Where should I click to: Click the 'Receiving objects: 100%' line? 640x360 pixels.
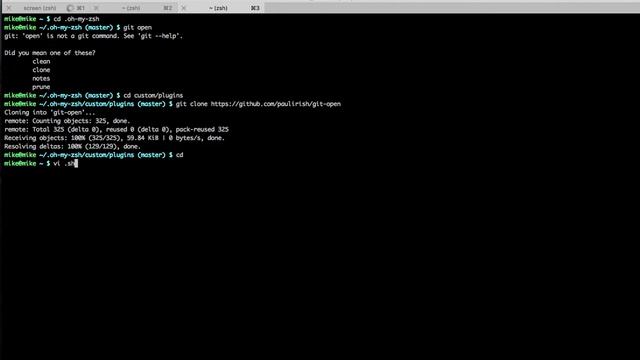[114, 138]
